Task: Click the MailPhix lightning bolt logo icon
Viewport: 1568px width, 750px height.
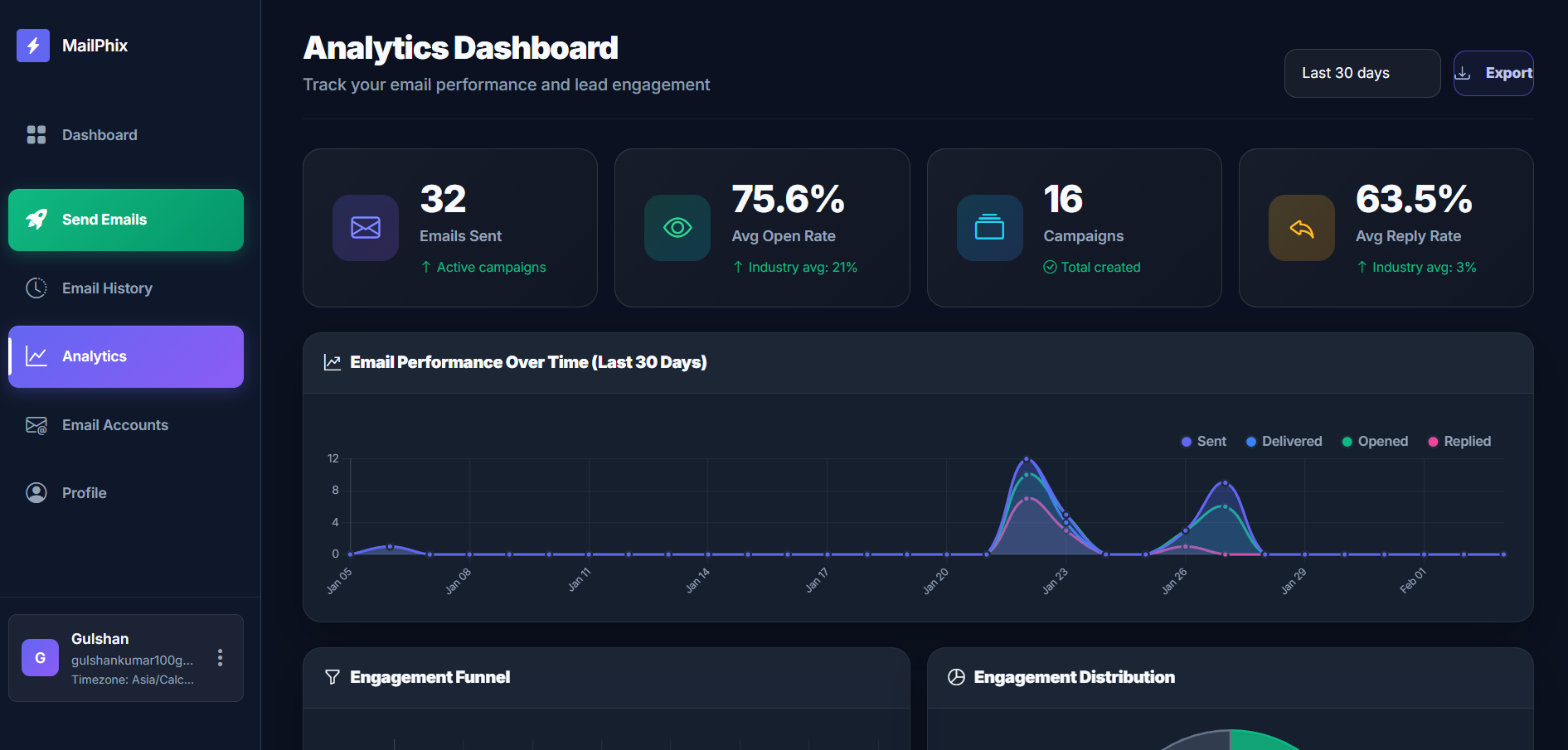Action: pos(33,46)
